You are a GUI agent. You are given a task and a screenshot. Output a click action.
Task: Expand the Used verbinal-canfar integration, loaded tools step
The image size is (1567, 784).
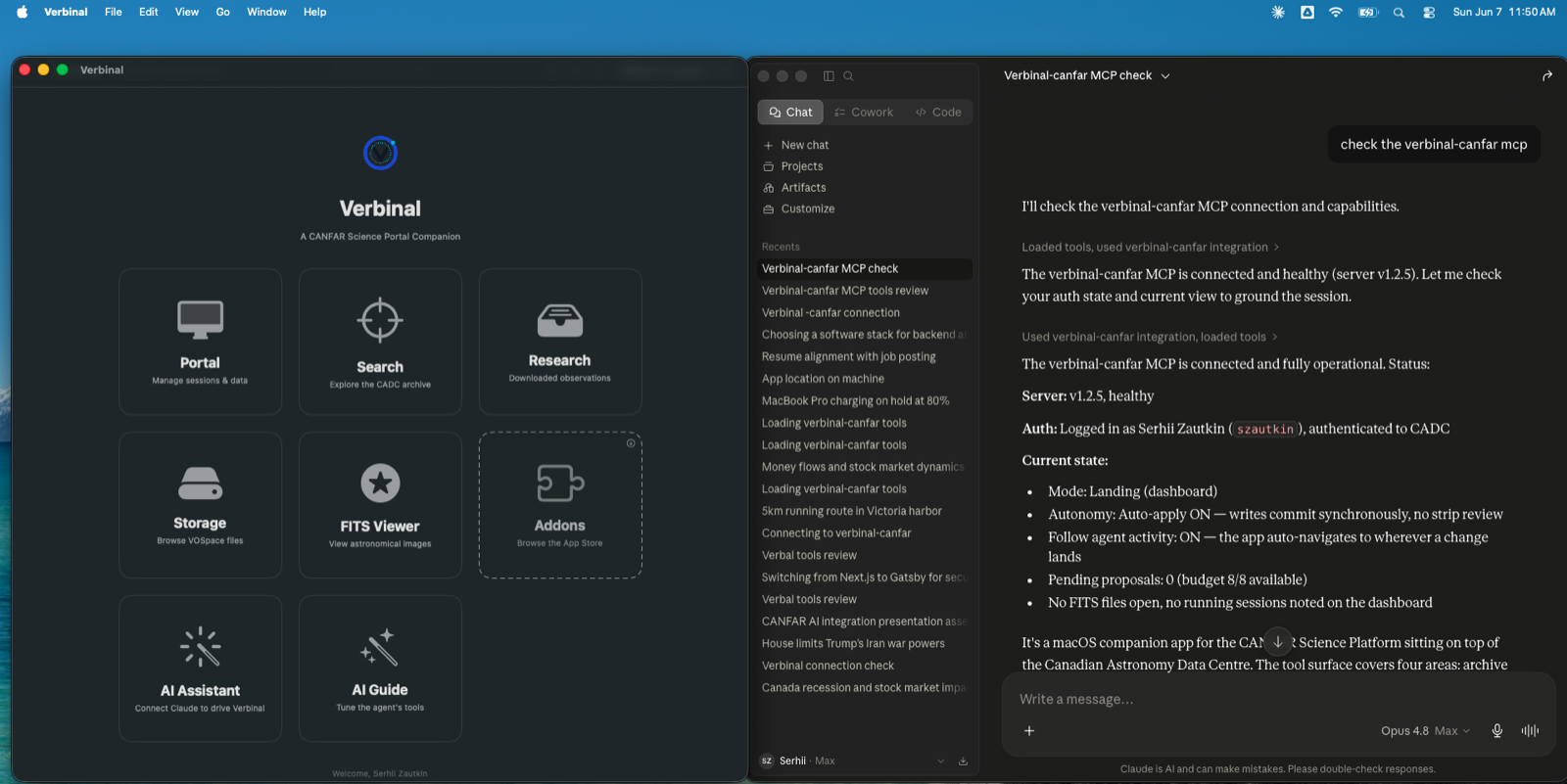tap(1149, 337)
